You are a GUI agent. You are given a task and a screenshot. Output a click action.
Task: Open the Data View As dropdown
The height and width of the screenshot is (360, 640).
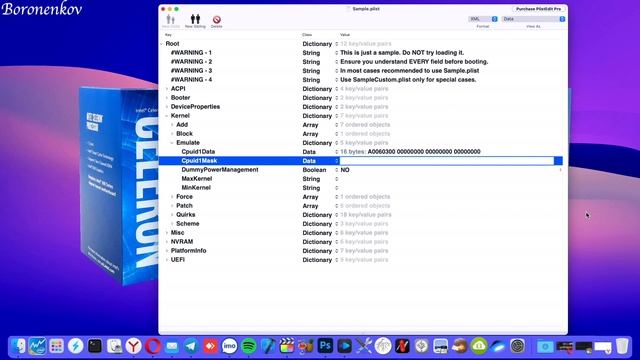[x=533, y=19]
